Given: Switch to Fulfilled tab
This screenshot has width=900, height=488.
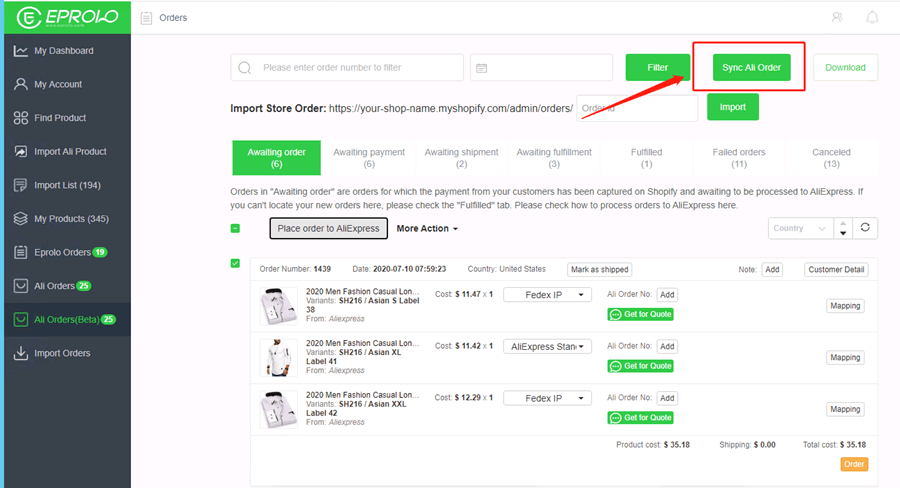Looking at the screenshot, I should pos(646,157).
